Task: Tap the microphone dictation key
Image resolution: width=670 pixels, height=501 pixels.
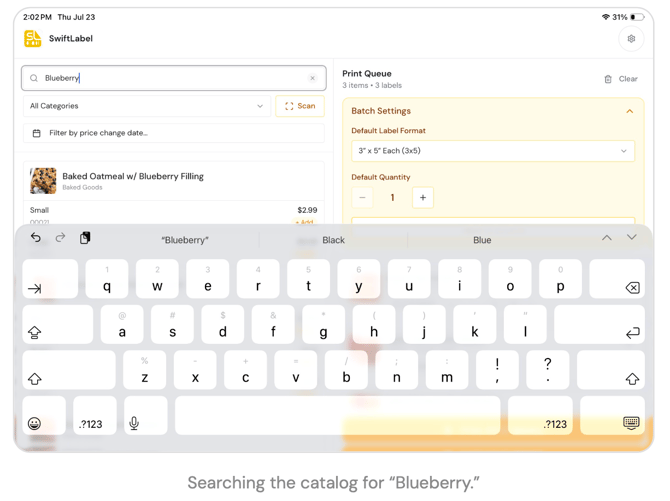Action: tap(145, 416)
